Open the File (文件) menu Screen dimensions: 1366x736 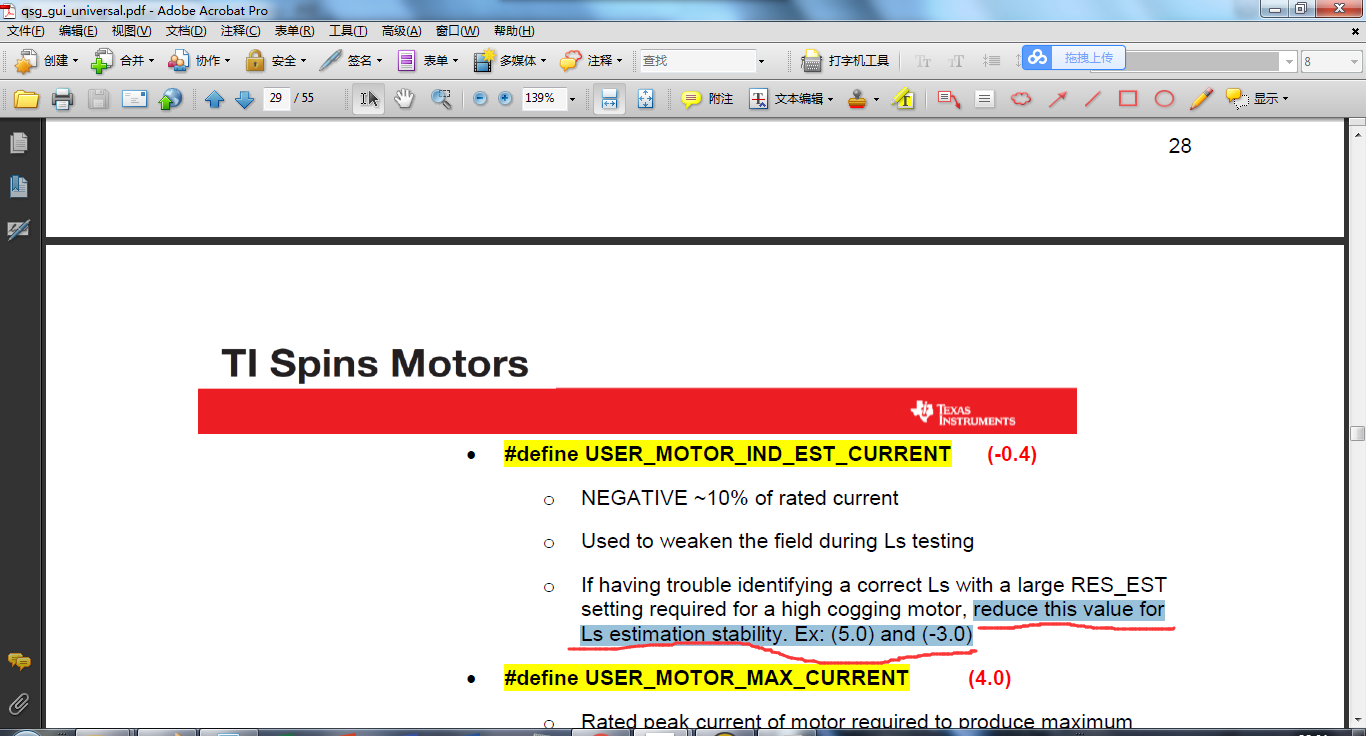[x=26, y=31]
